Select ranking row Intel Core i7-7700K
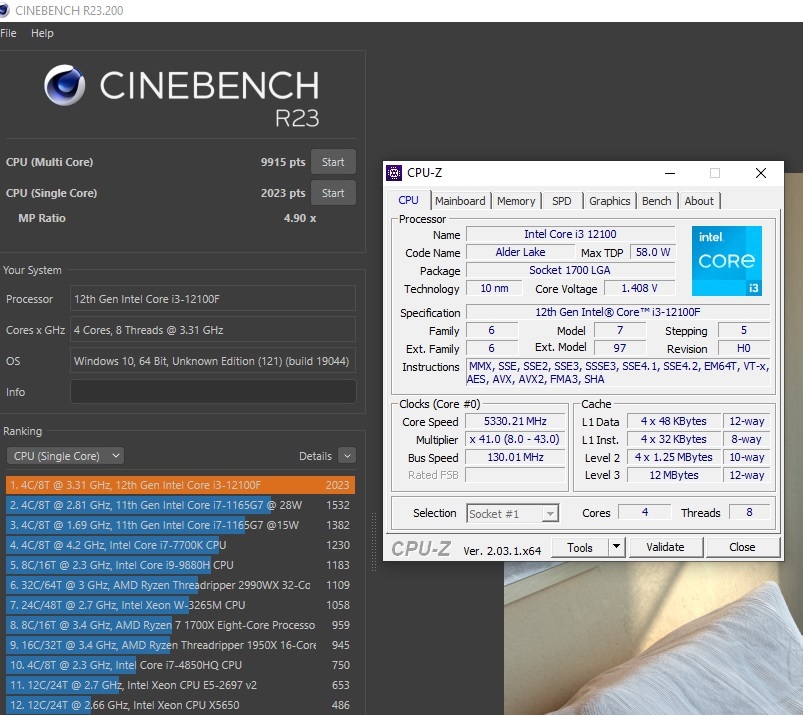The height and width of the screenshot is (716, 803). tap(180, 545)
